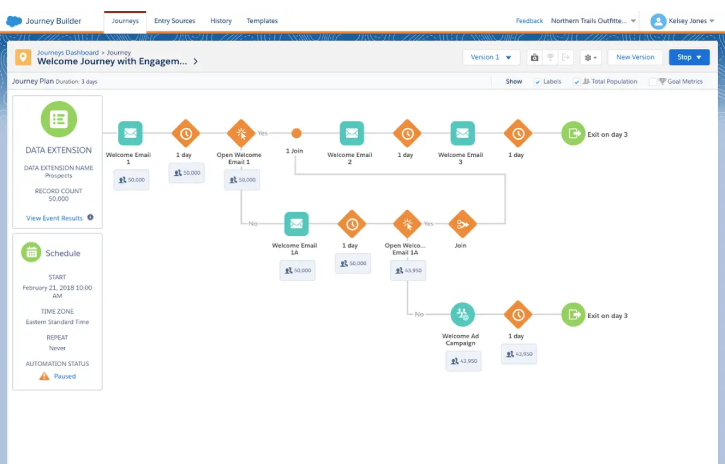Viewport: 725px width, 474px height.
Task: Select the Join activity in second row
Action: pyautogui.click(x=461, y=224)
